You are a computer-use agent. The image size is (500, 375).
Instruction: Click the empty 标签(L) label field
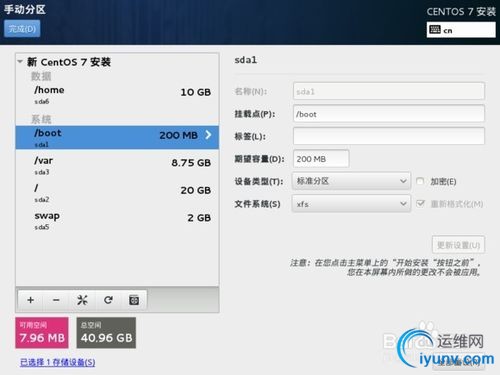[389, 136]
